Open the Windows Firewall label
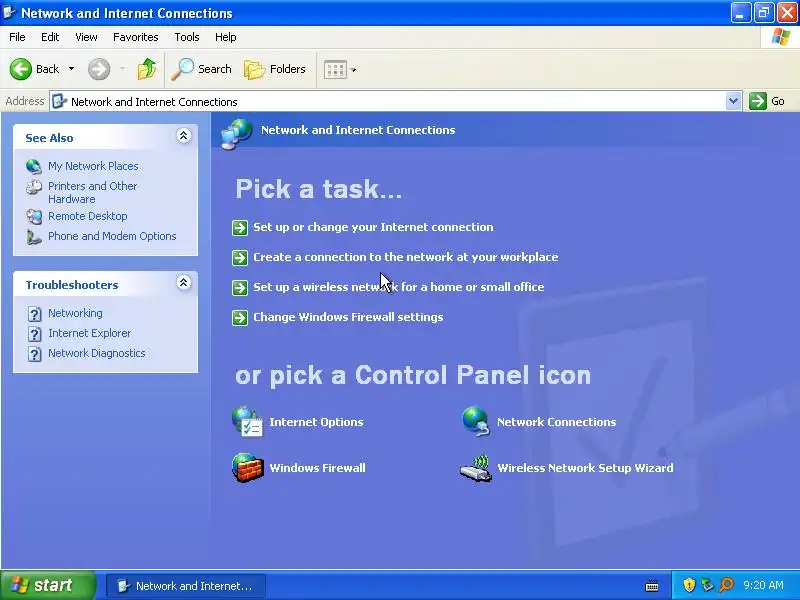The image size is (800, 600). 317,468
